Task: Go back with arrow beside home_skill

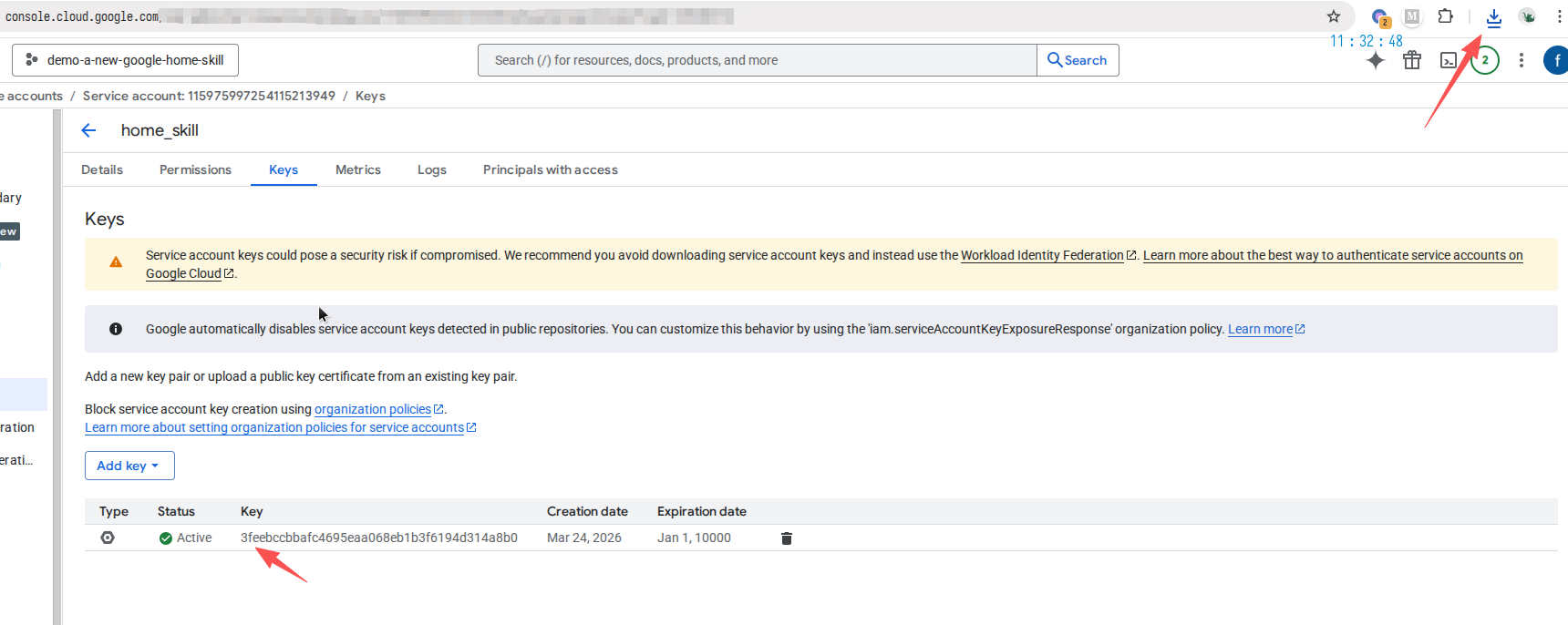Action: click(x=88, y=130)
